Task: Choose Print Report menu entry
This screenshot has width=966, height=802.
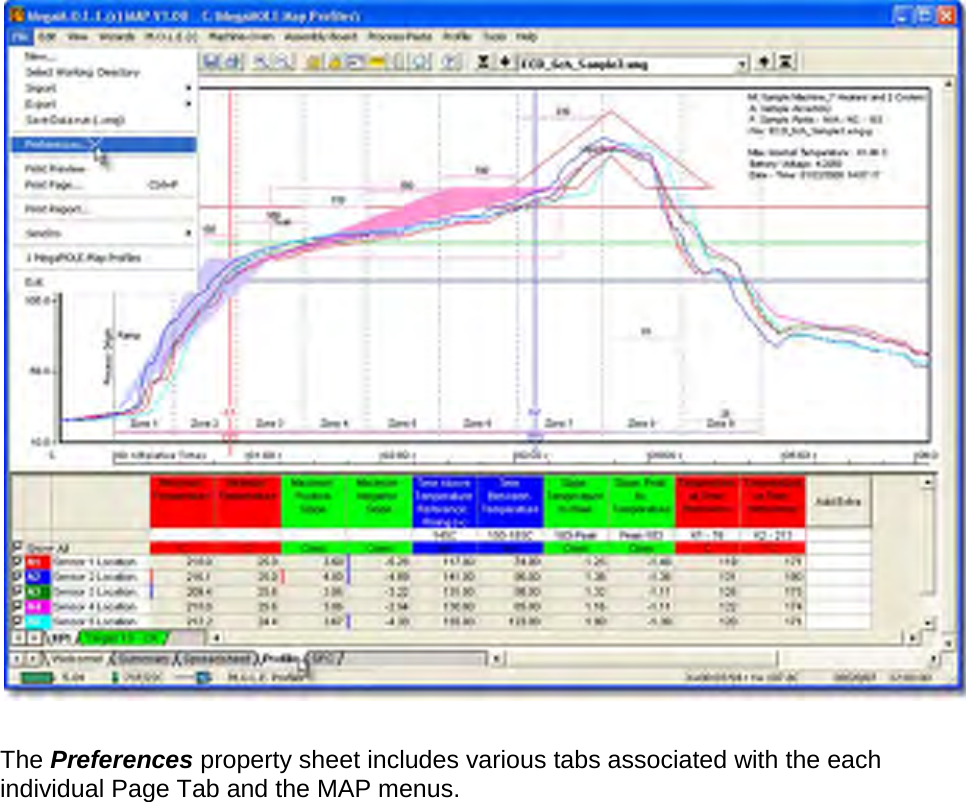Action: pos(104,209)
